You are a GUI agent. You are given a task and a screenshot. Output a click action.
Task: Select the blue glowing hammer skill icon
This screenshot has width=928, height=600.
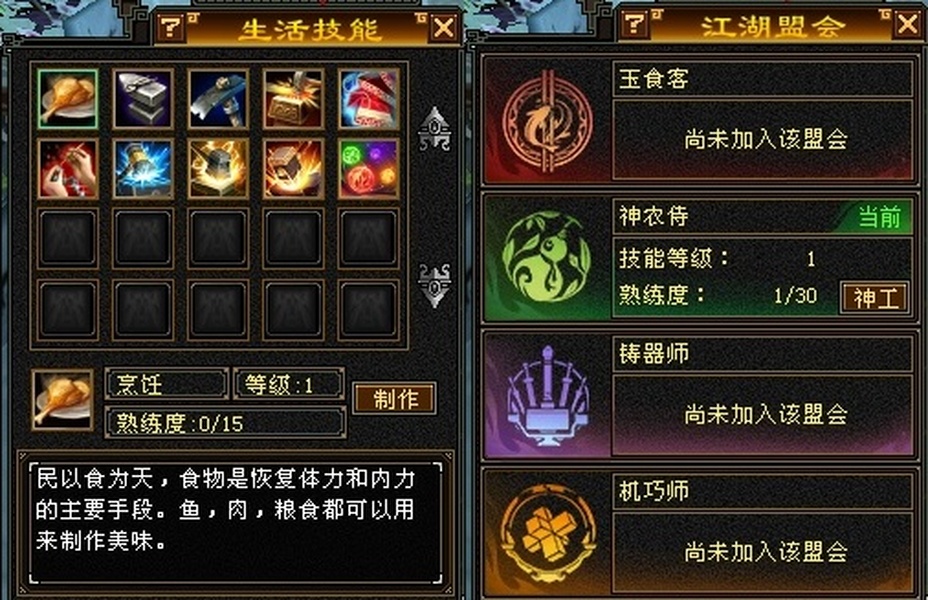143,169
